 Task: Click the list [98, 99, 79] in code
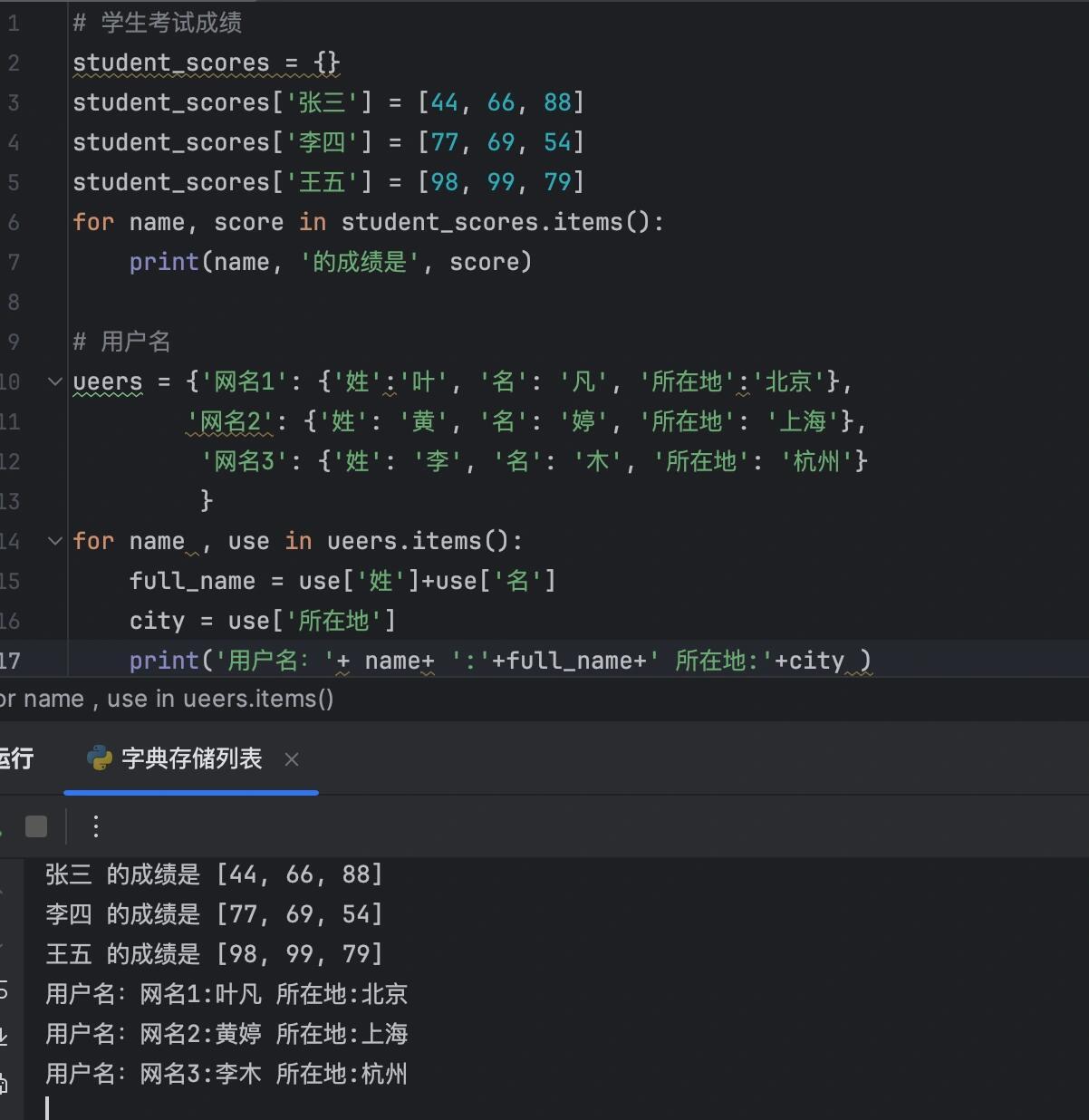pyautogui.click(x=501, y=182)
